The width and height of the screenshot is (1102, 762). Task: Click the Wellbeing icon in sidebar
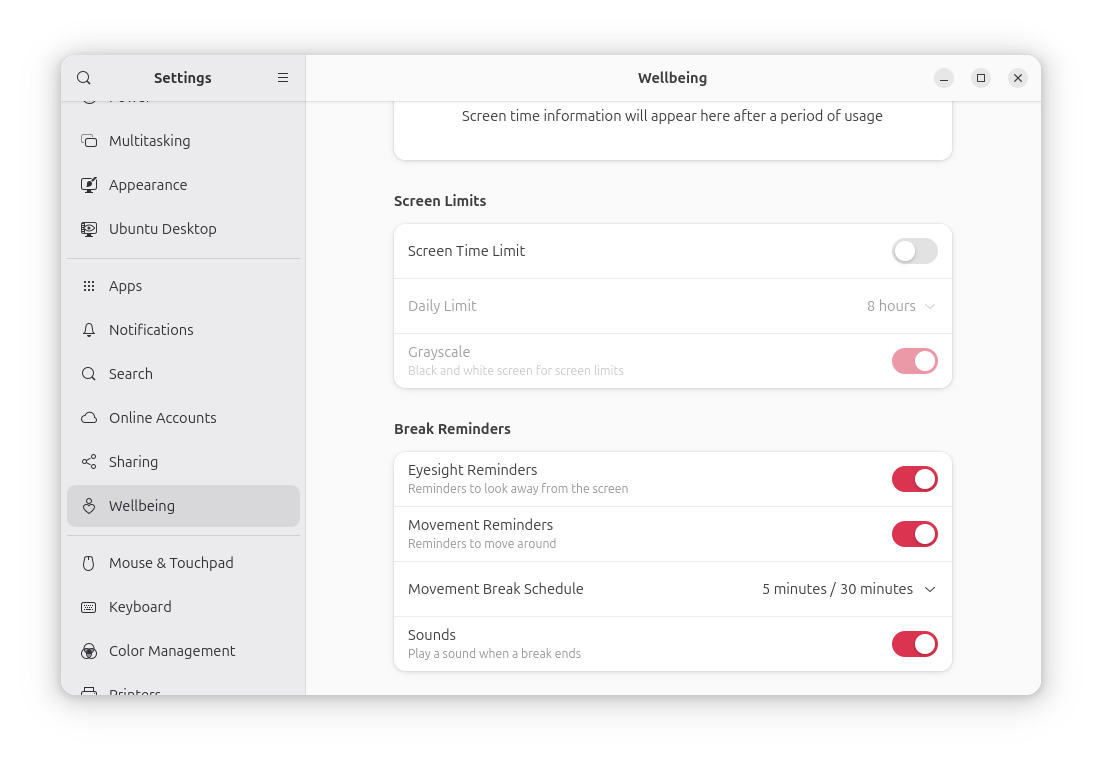pyautogui.click(x=89, y=506)
